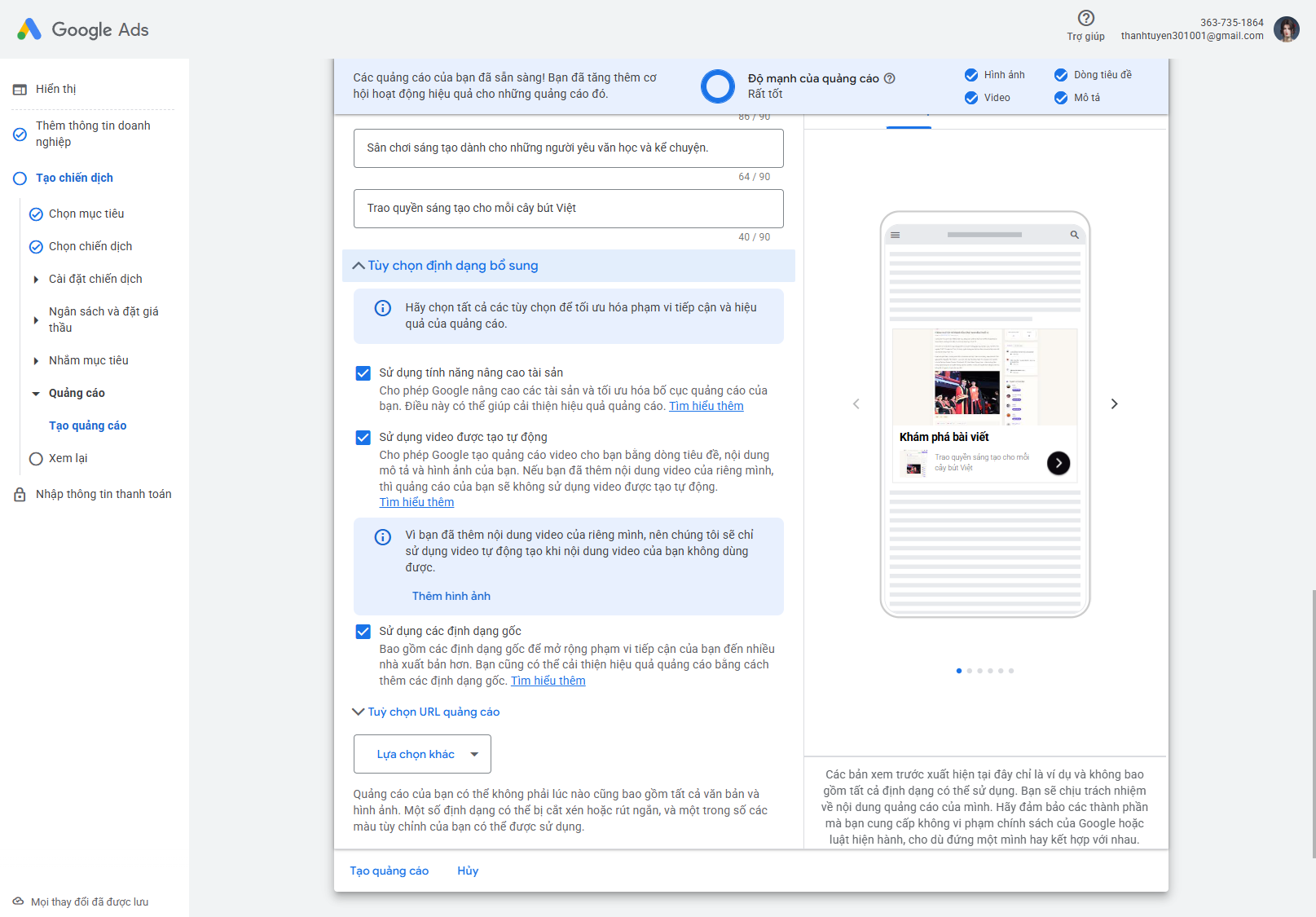Click the Hủy button
Viewport: 1316px width, 917px height.
point(468,871)
